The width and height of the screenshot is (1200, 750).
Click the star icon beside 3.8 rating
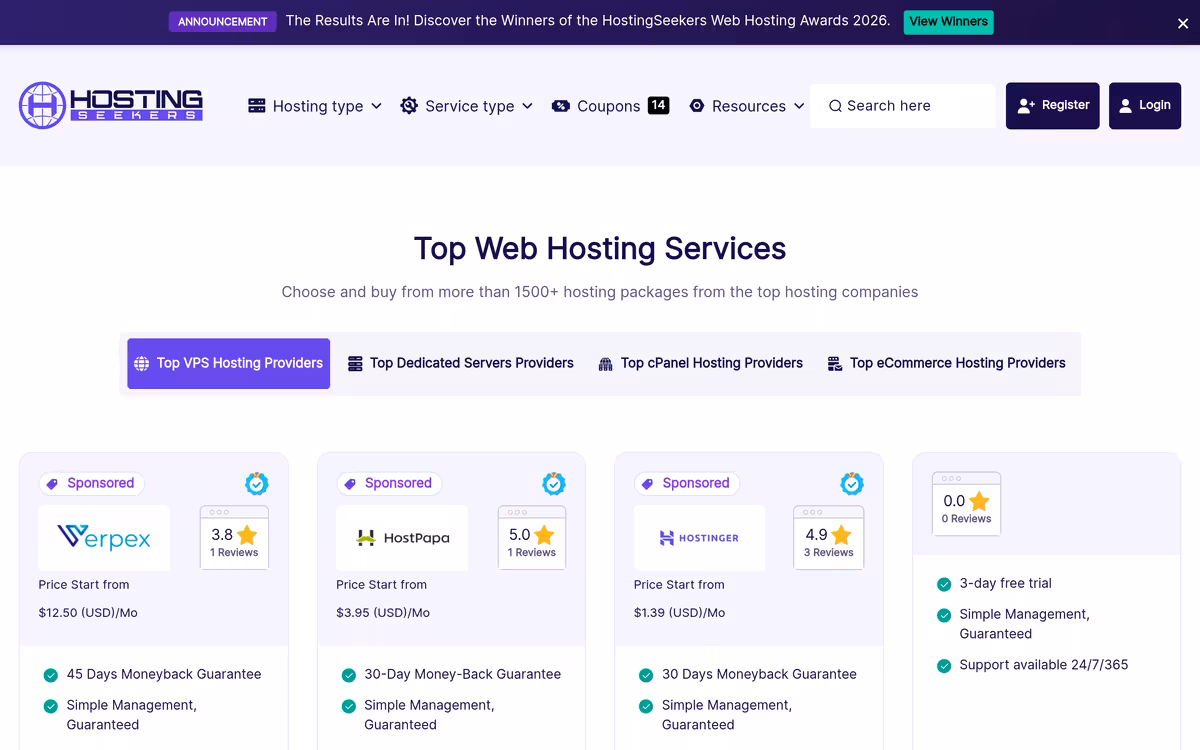point(247,535)
